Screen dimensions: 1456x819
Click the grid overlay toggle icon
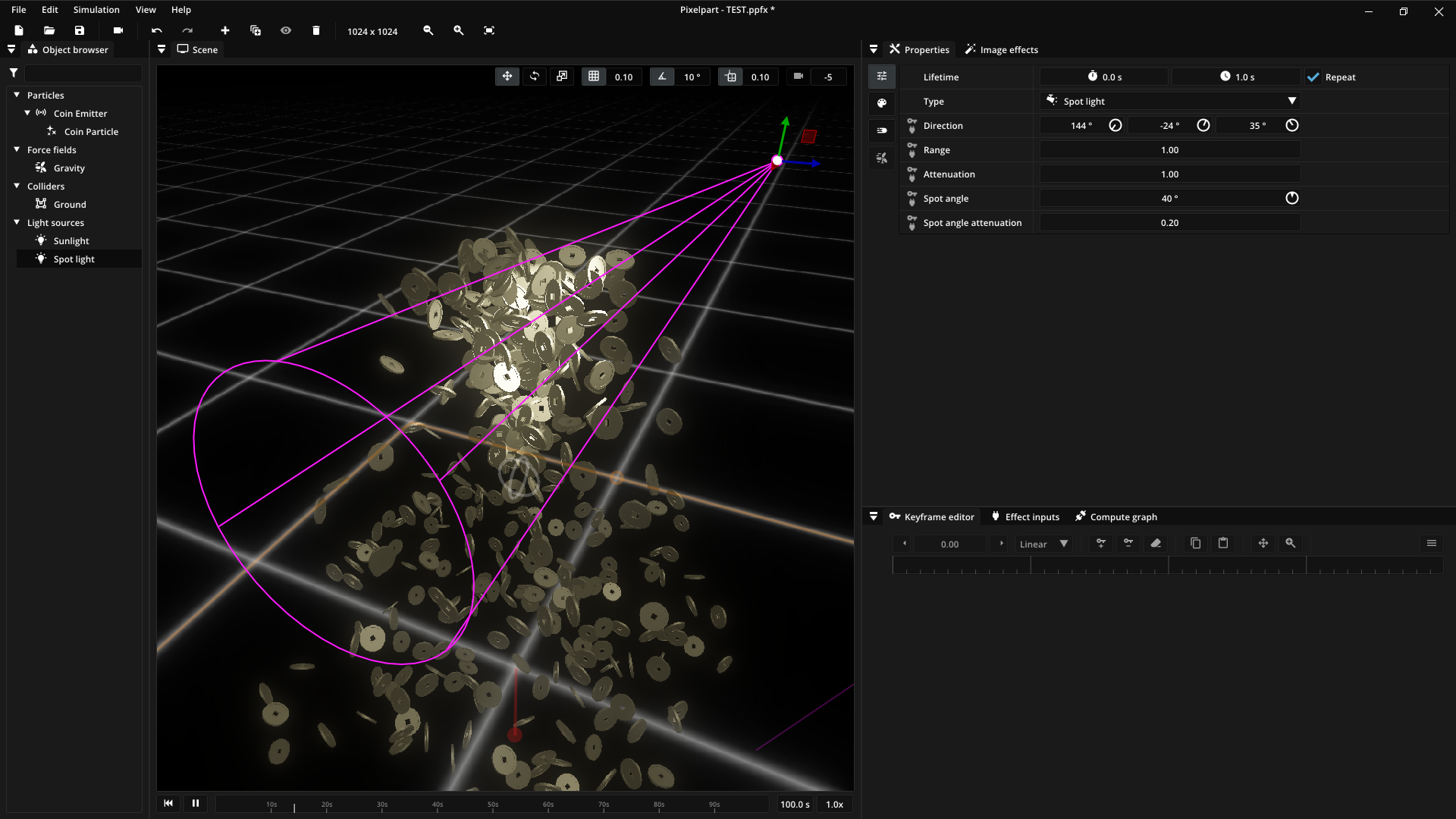point(593,76)
